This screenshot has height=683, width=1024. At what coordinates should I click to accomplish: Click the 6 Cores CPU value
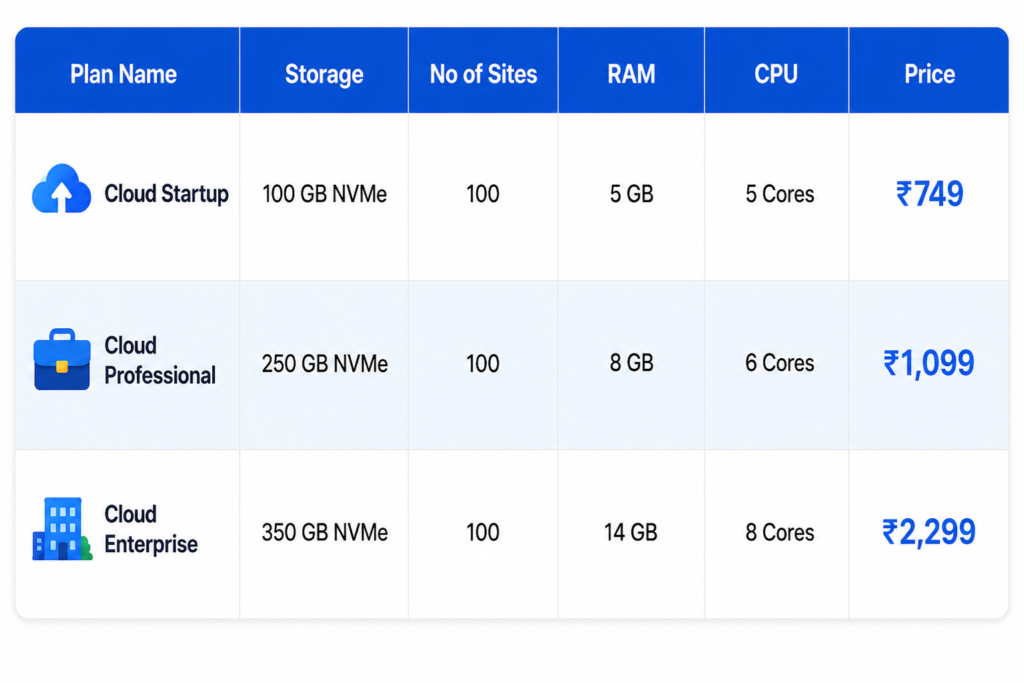click(x=780, y=363)
